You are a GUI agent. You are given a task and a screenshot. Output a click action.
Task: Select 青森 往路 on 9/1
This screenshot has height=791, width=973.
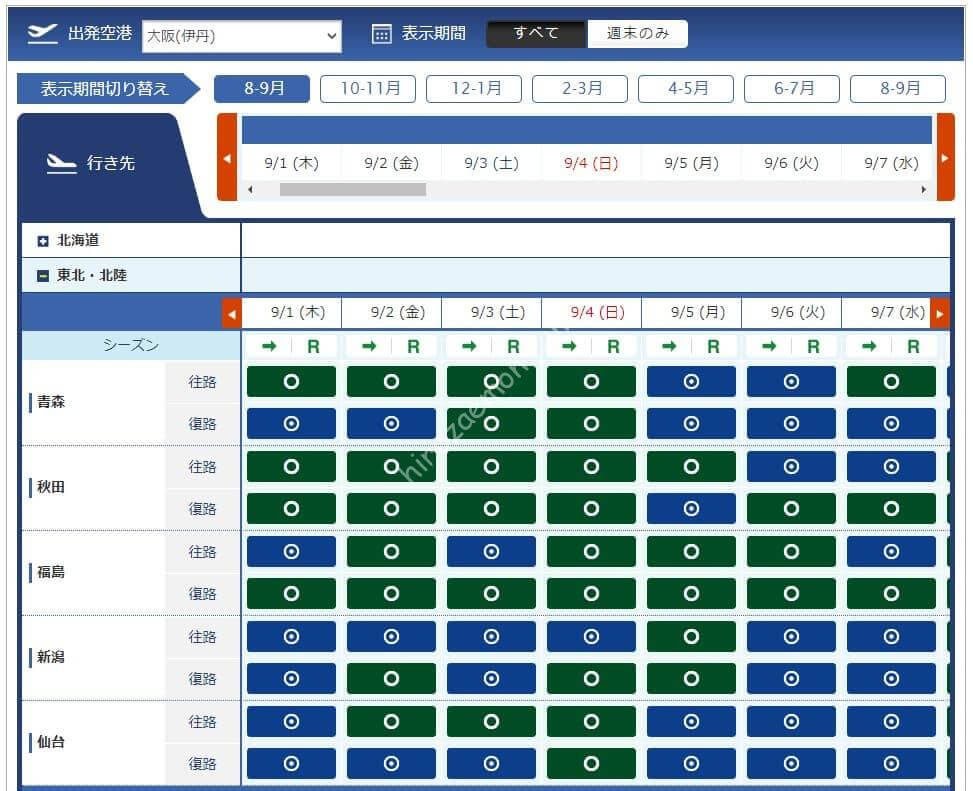291,382
